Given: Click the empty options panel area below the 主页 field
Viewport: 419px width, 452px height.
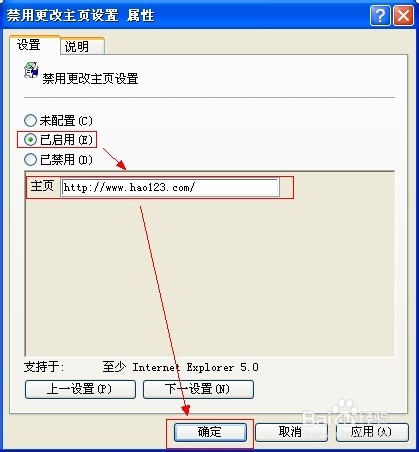Looking at the screenshot, I should (x=210, y=277).
